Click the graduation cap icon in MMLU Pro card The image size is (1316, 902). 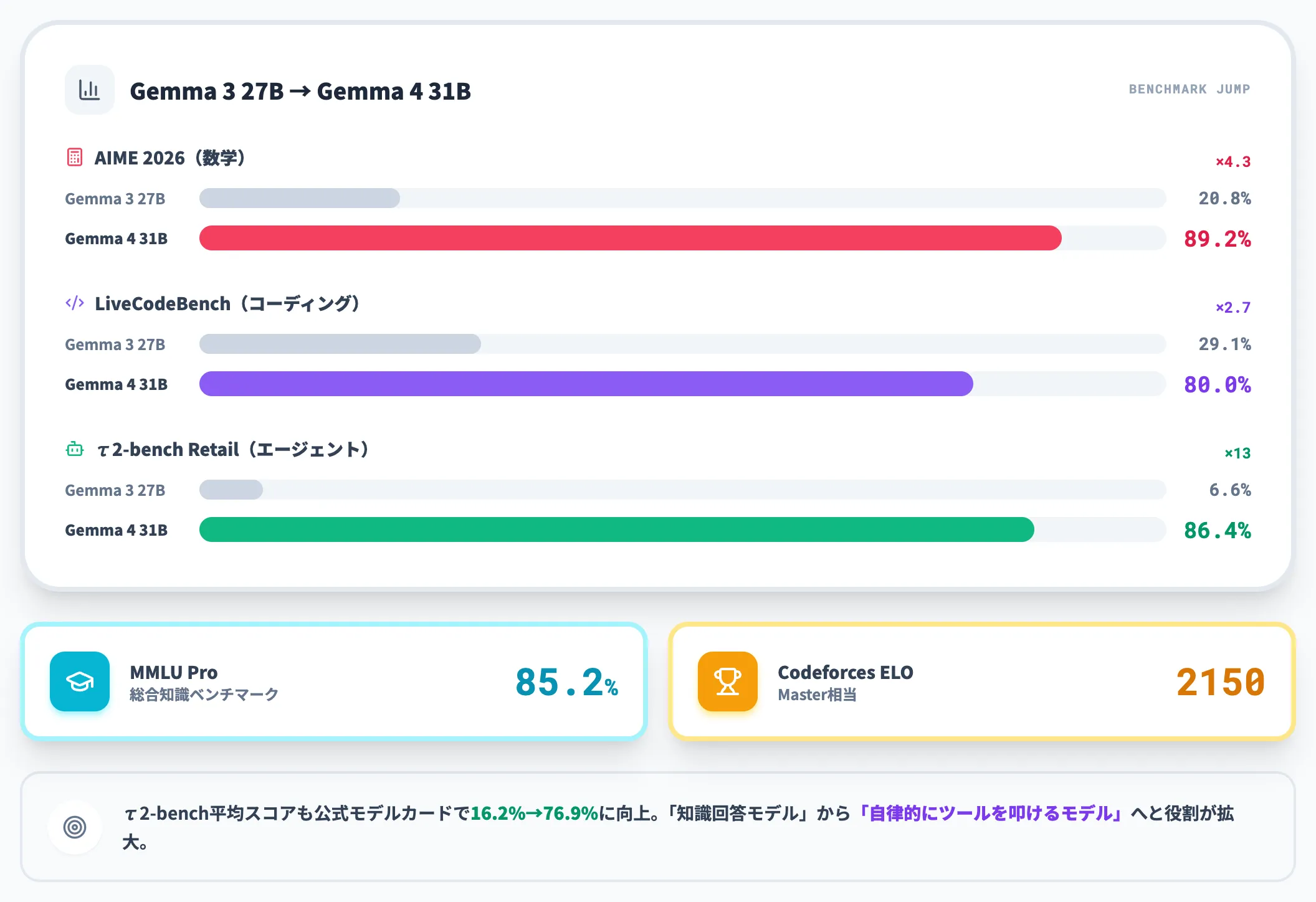80,681
